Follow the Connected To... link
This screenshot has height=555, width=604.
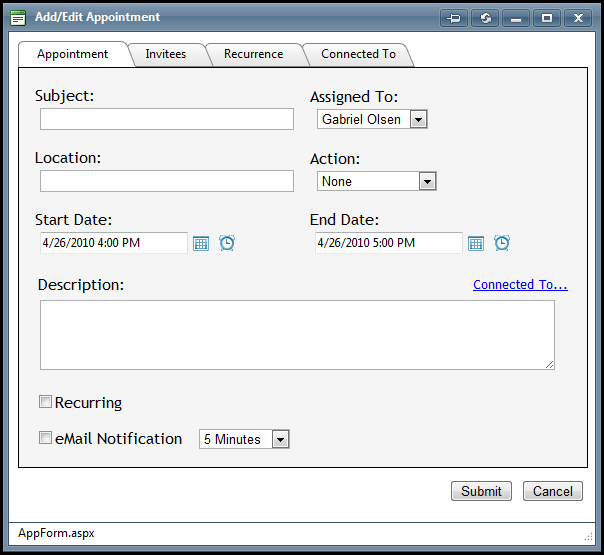pos(520,285)
